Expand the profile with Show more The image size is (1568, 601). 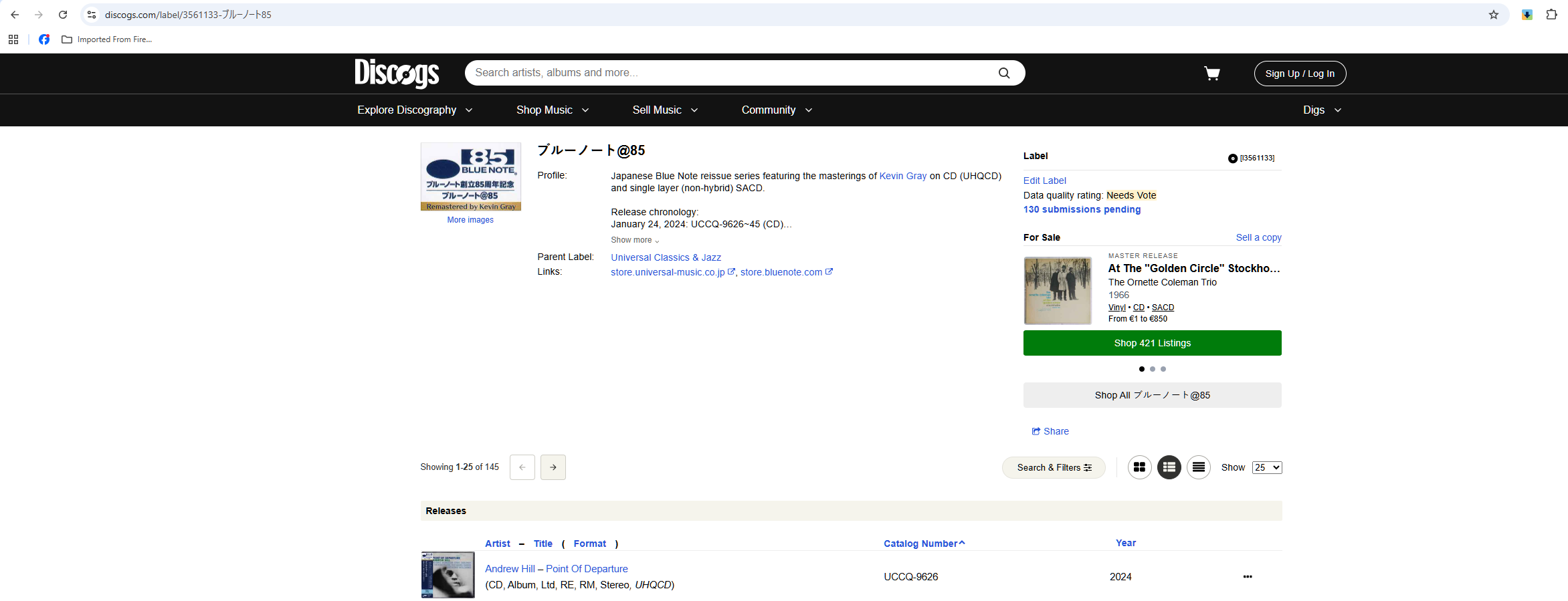pyautogui.click(x=635, y=240)
